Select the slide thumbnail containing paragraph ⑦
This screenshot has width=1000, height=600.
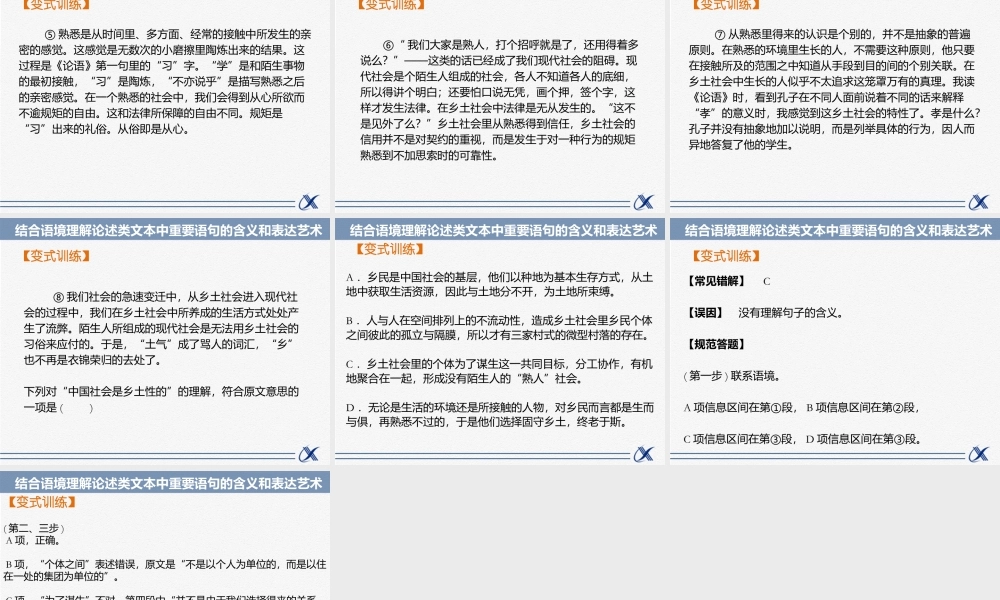click(x=835, y=106)
